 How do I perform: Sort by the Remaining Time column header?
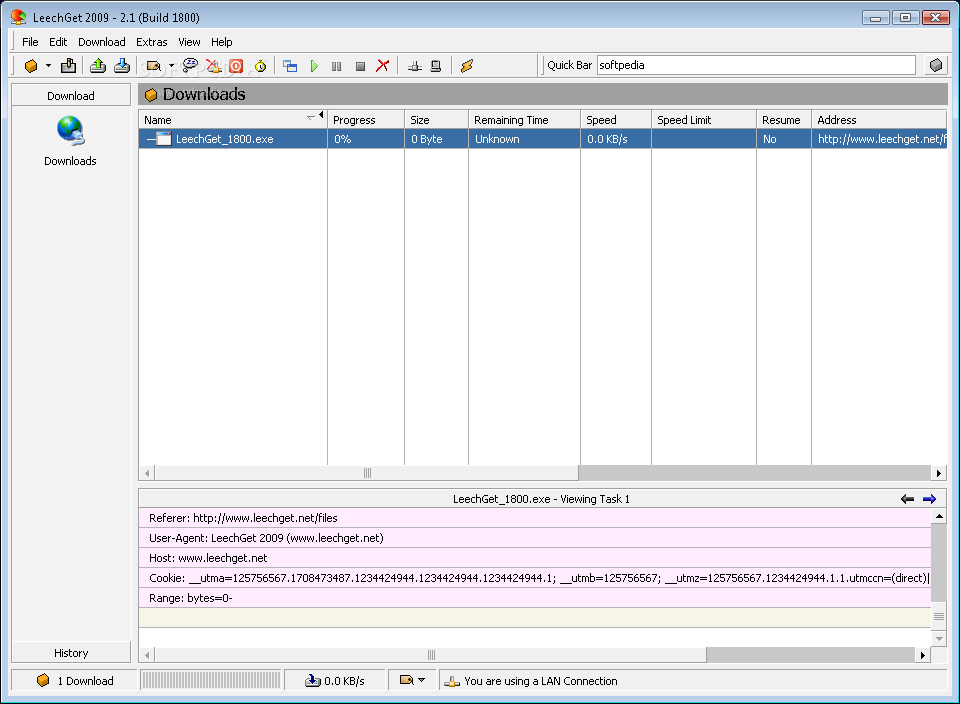[524, 120]
